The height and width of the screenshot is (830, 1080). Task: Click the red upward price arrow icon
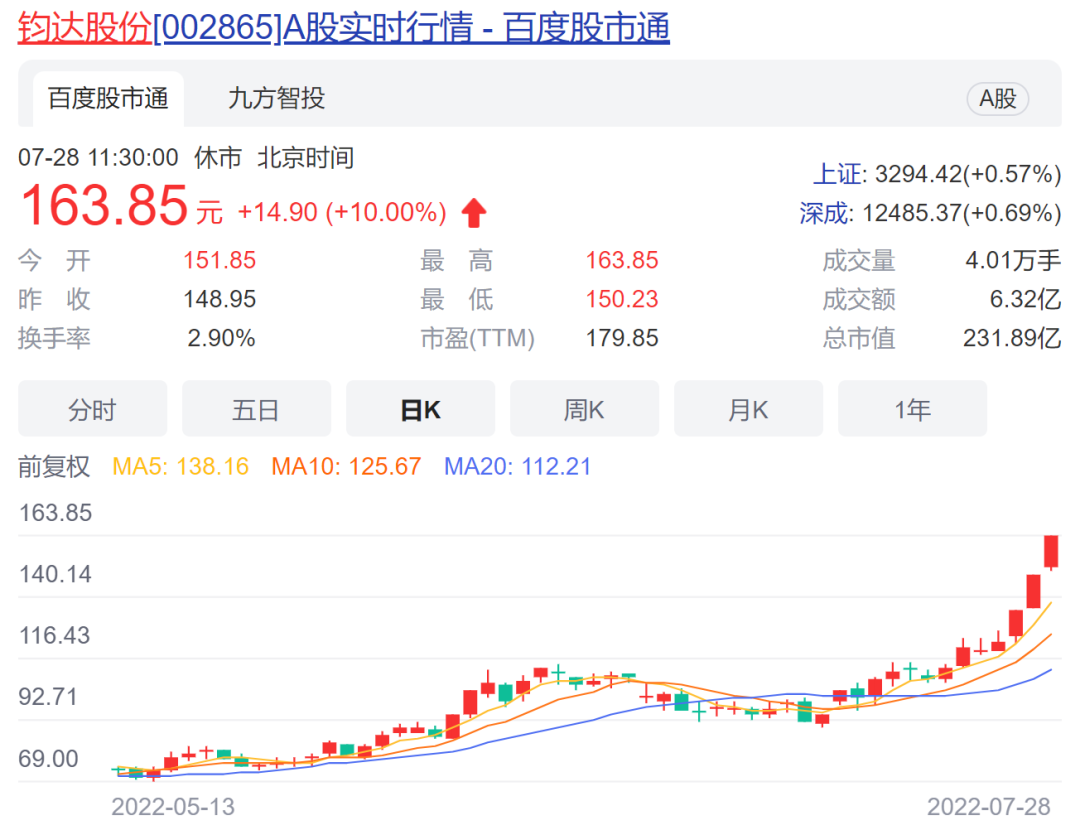473,210
